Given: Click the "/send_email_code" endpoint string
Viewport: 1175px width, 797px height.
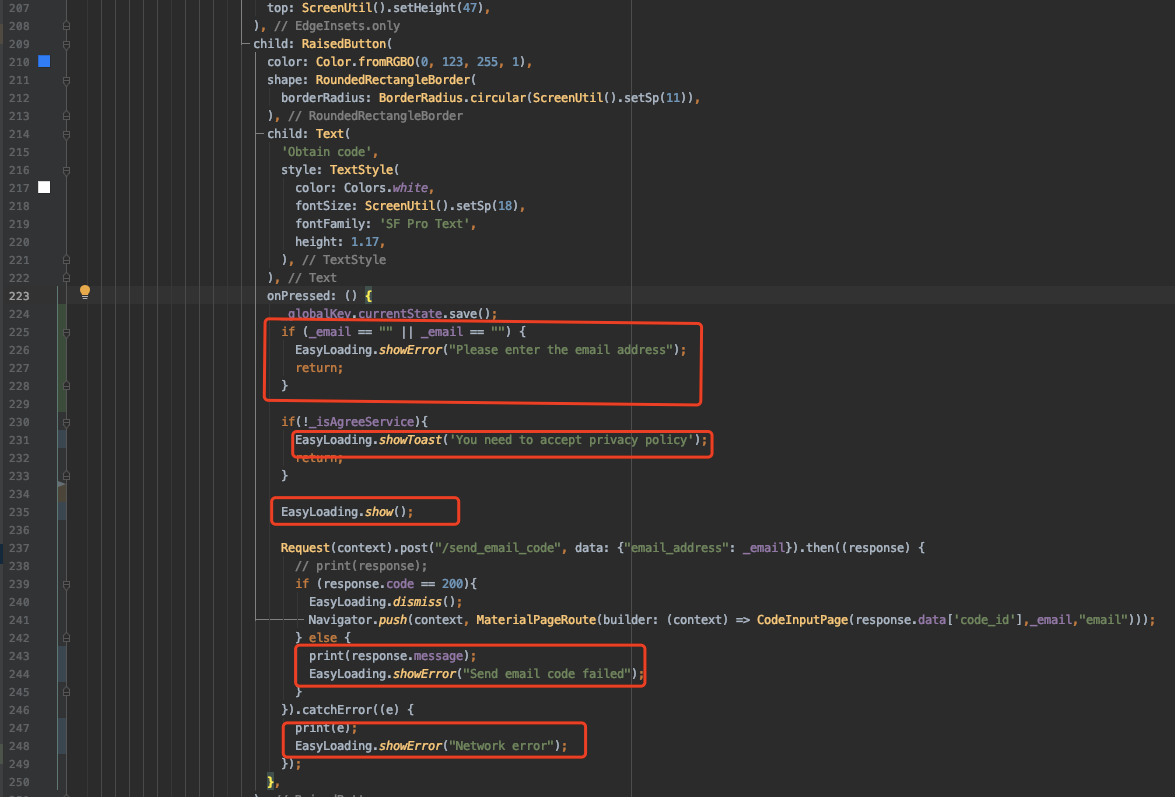Looking at the screenshot, I should [x=498, y=548].
